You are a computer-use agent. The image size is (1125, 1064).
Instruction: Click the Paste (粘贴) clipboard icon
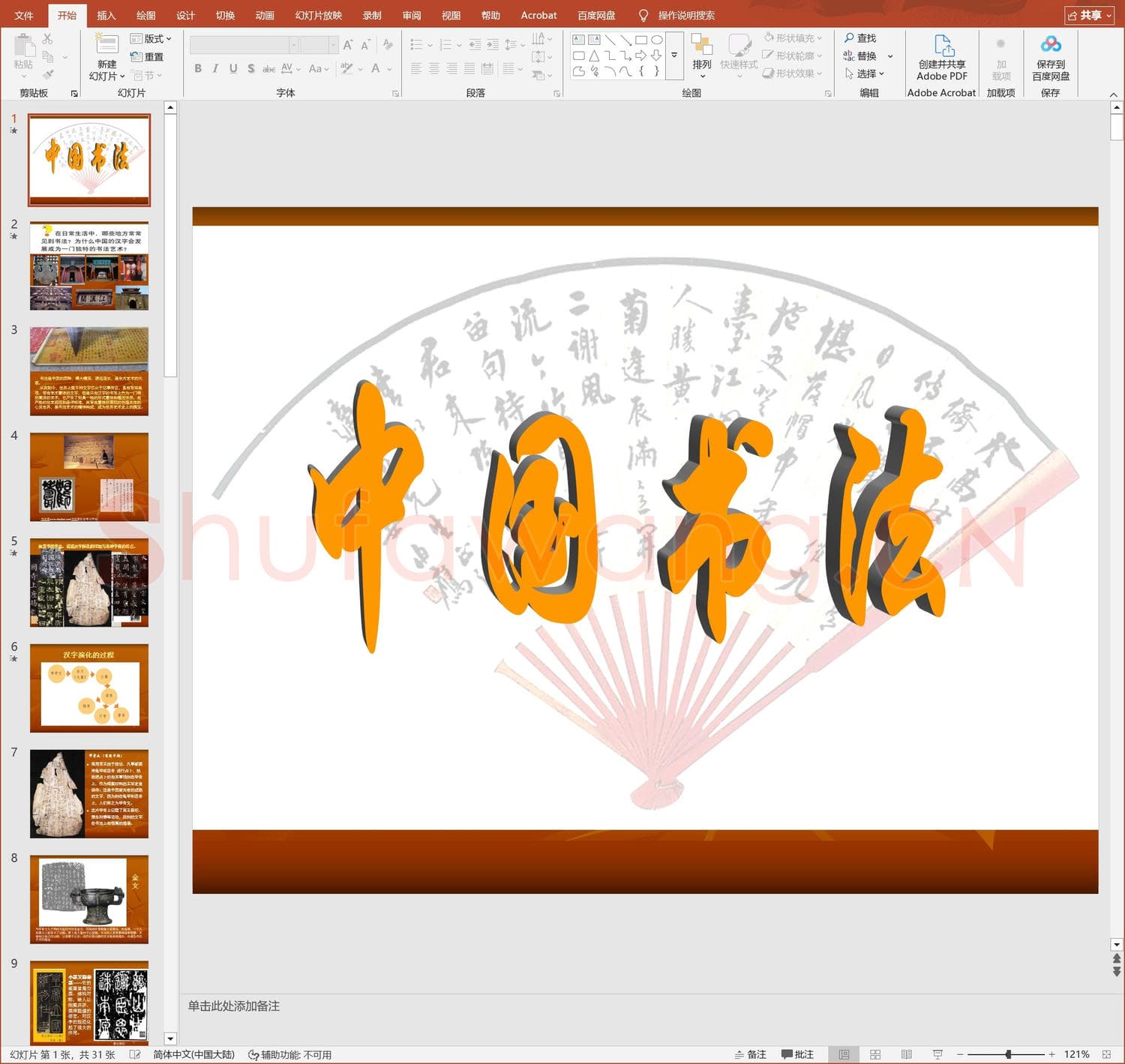pyautogui.click(x=24, y=46)
